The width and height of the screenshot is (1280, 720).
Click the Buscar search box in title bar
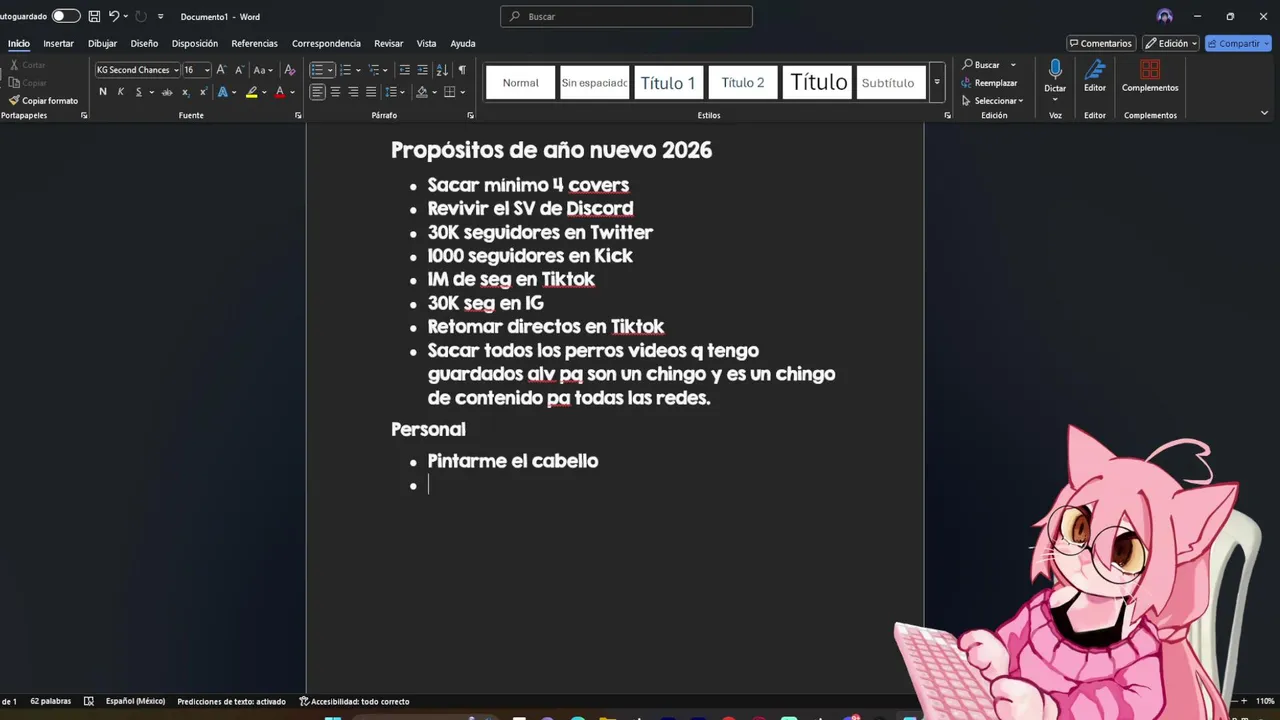click(x=626, y=16)
